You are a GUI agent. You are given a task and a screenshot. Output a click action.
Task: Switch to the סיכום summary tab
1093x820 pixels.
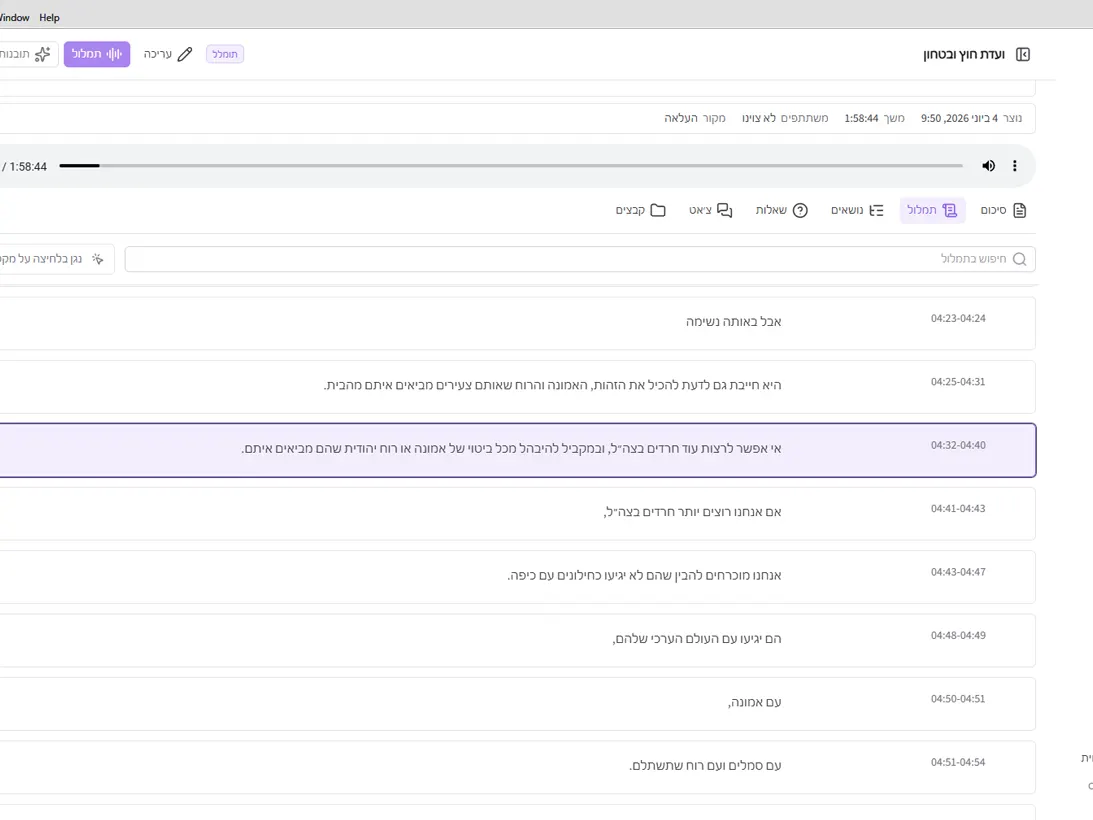coord(1004,211)
